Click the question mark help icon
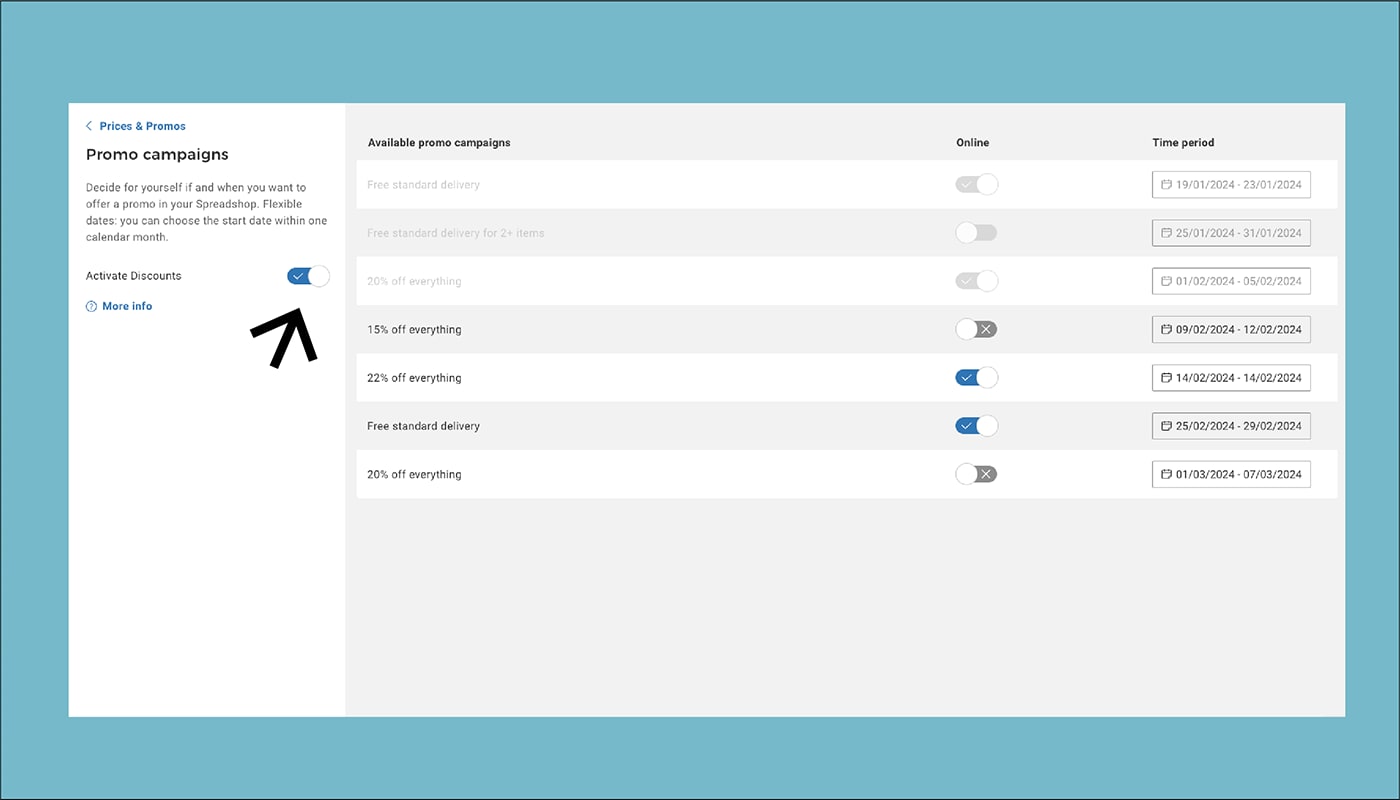This screenshot has height=800, width=1400. pos(91,306)
